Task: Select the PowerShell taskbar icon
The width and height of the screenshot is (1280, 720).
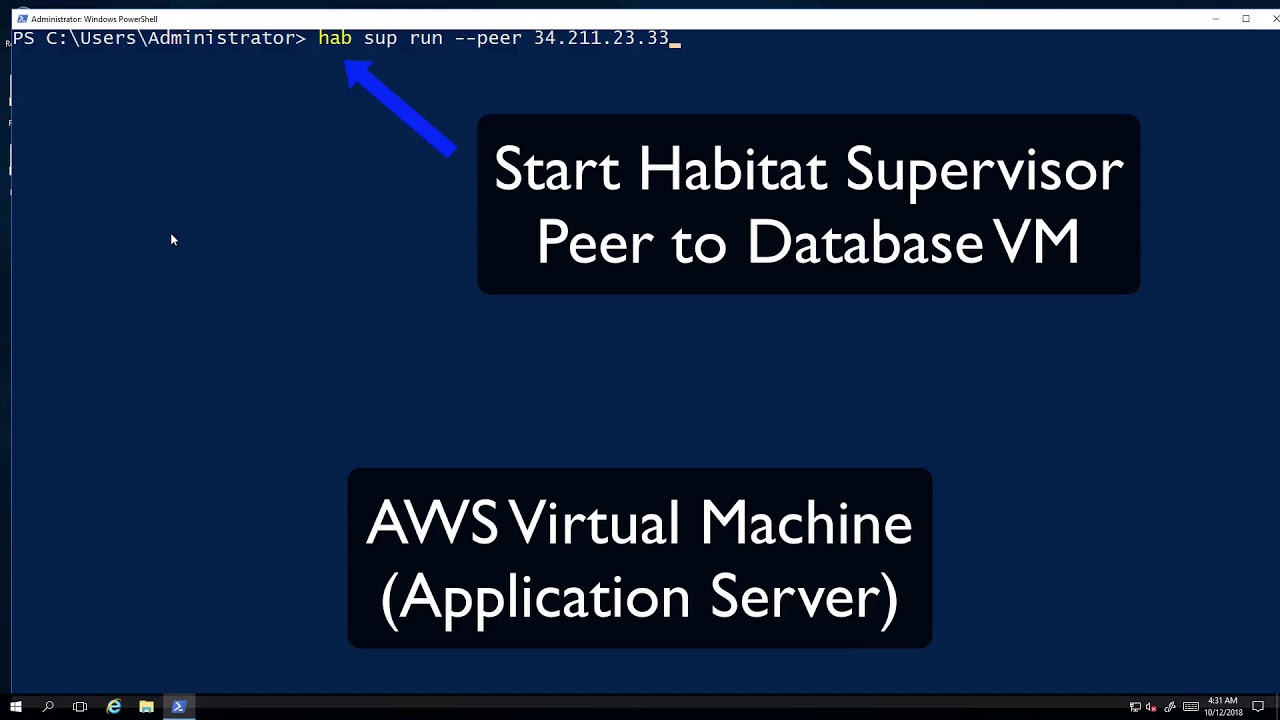Action: [x=179, y=707]
